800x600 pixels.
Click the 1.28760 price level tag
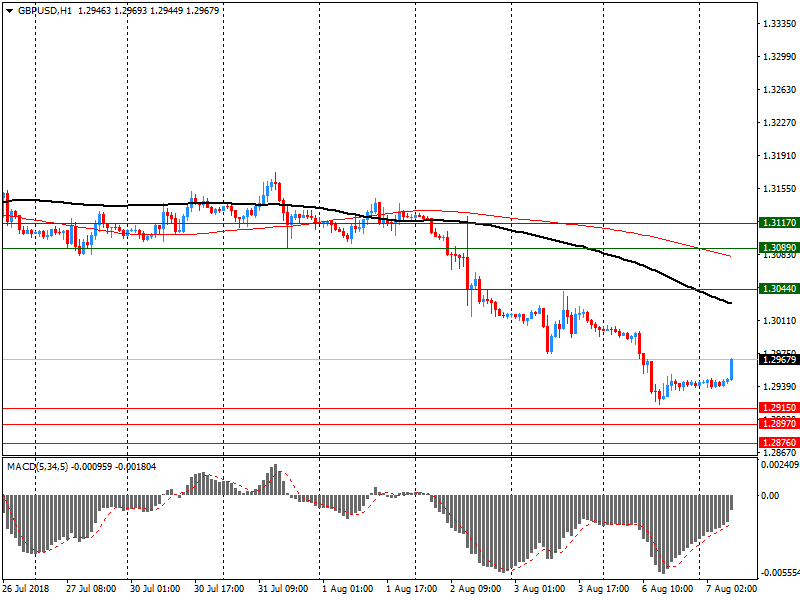pyautogui.click(x=778, y=442)
